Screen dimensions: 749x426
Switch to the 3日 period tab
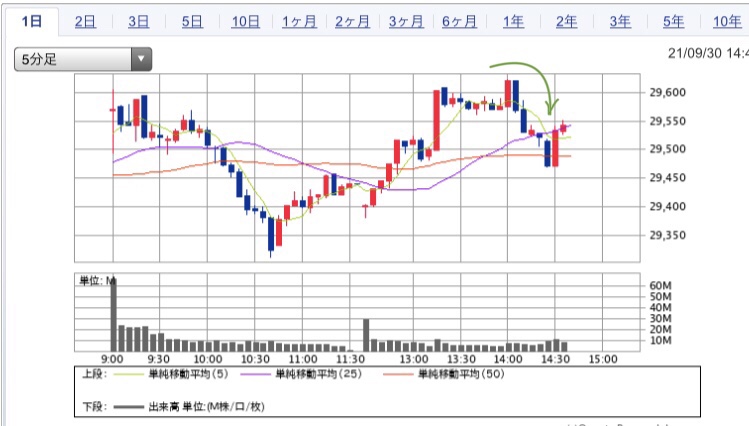click(x=139, y=21)
